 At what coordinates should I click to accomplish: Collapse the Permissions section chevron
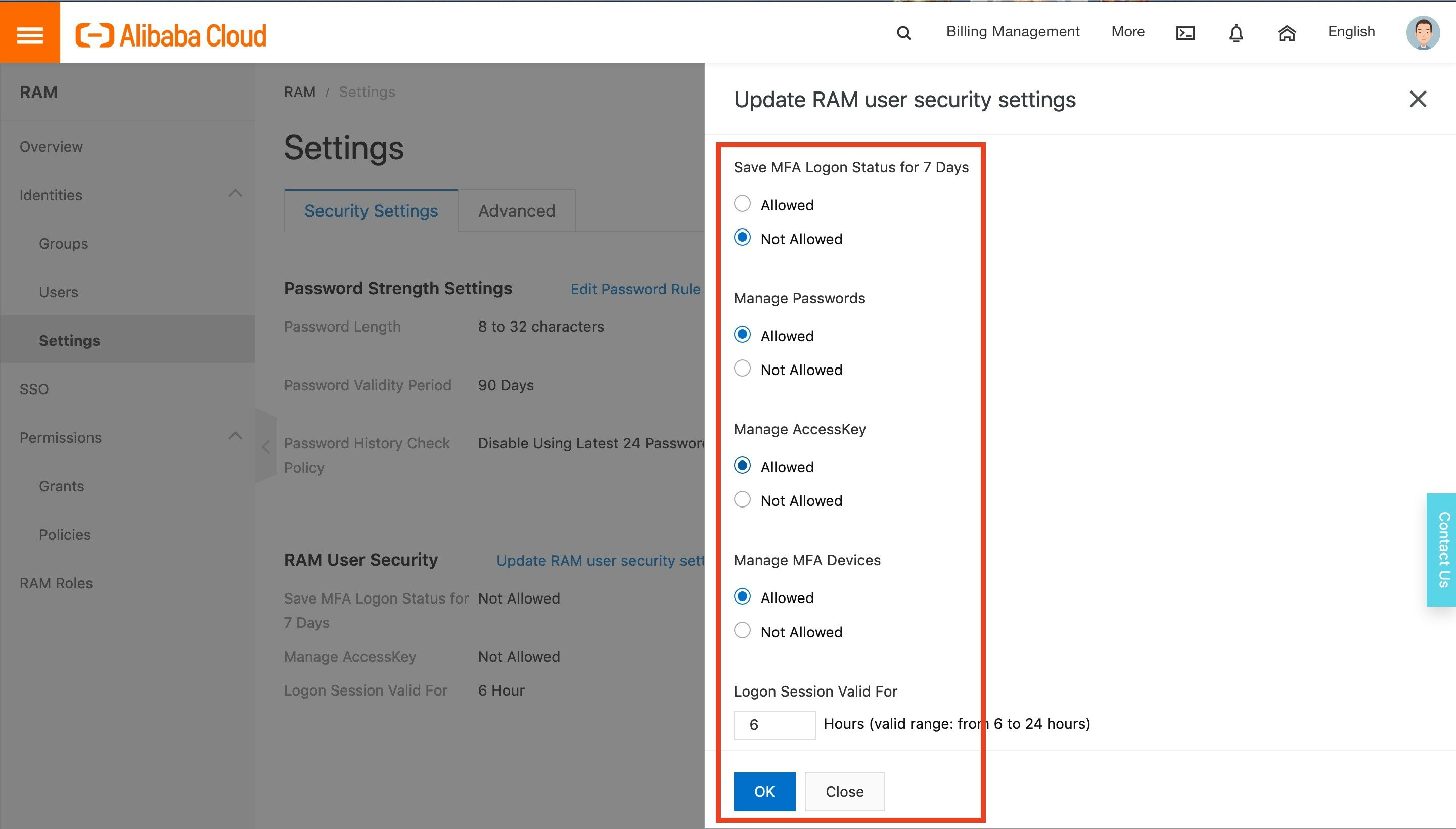(x=235, y=436)
